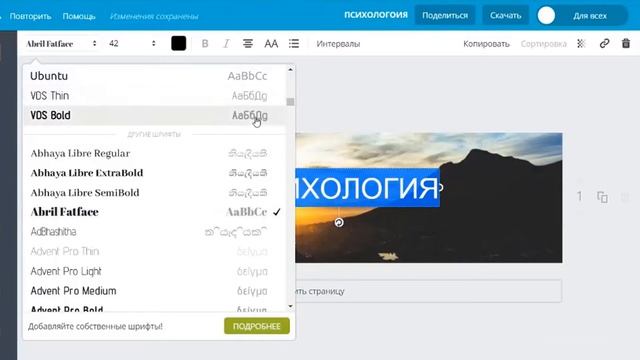This screenshot has width=640, height=360.
Task: Click the green ПОДРОБНЕЕ button
Action: pyautogui.click(x=257, y=326)
